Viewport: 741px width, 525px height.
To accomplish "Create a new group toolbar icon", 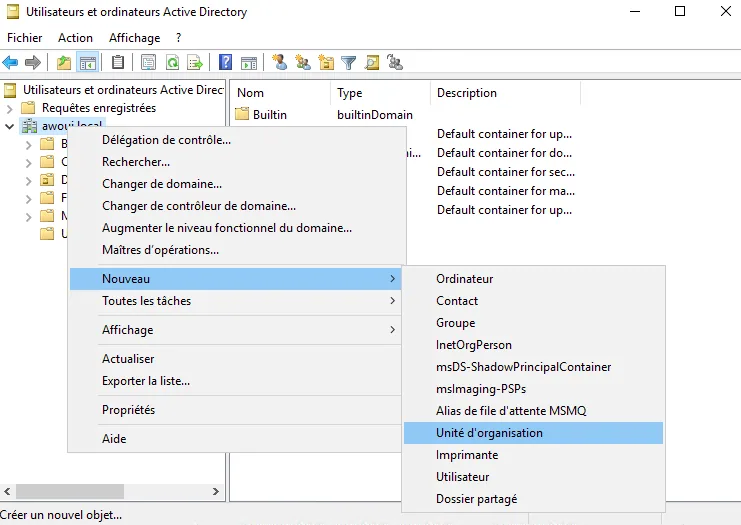I will click(x=303, y=62).
